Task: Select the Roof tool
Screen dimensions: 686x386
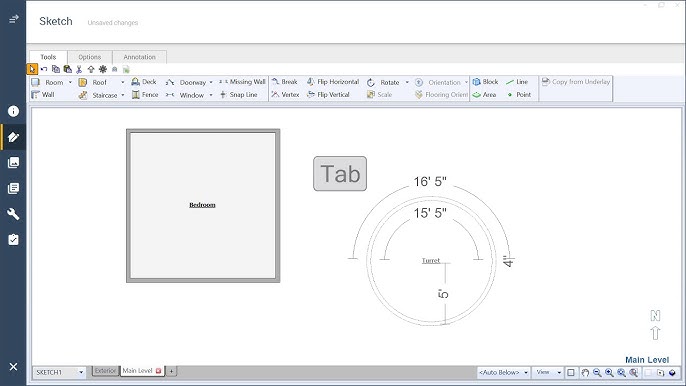Action: pyautogui.click(x=93, y=82)
